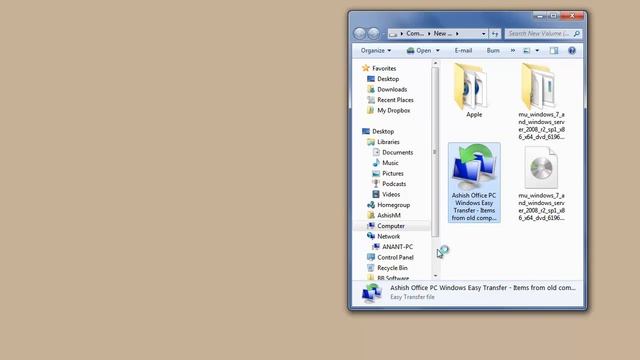
Task: Click the Burn toolbar button
Action: [493, 50]
